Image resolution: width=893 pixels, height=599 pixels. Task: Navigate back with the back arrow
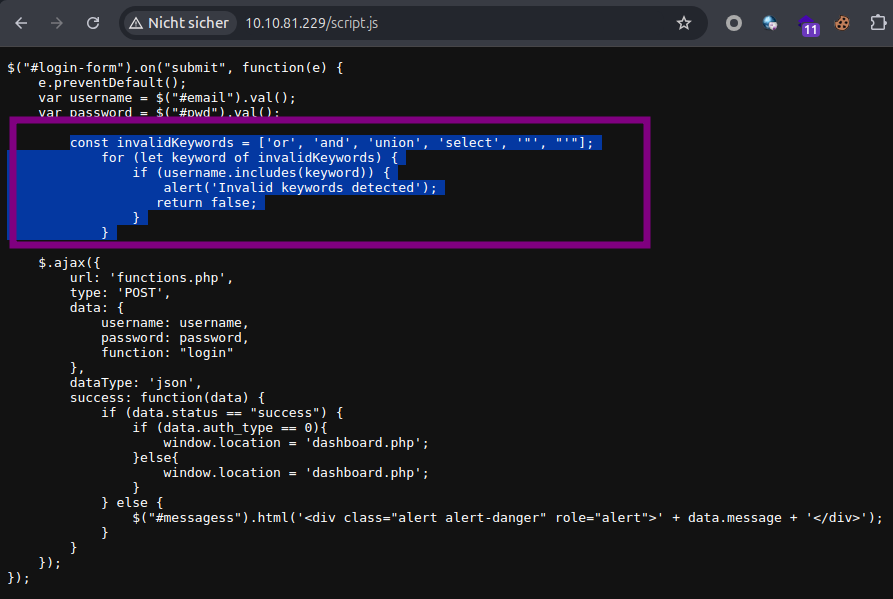[20, 23]
